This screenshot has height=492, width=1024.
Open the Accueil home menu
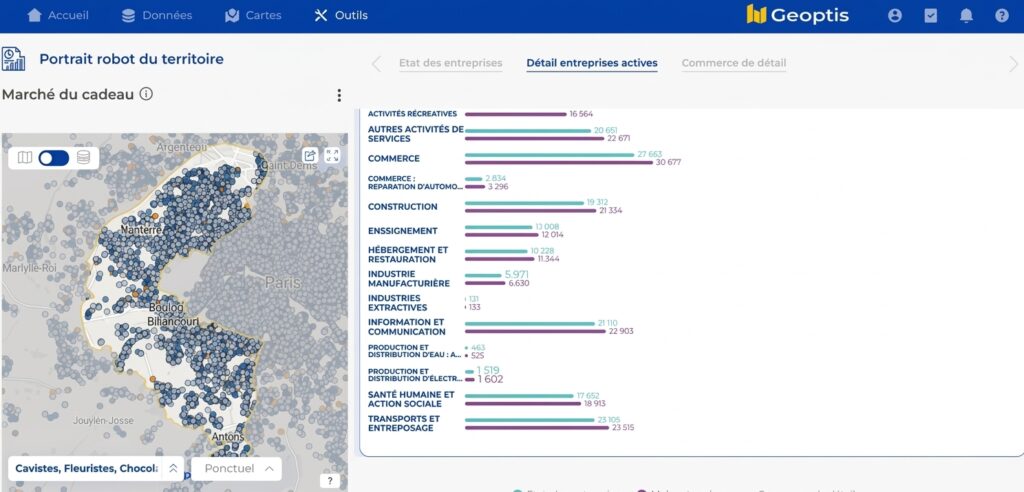click(57, 16)
